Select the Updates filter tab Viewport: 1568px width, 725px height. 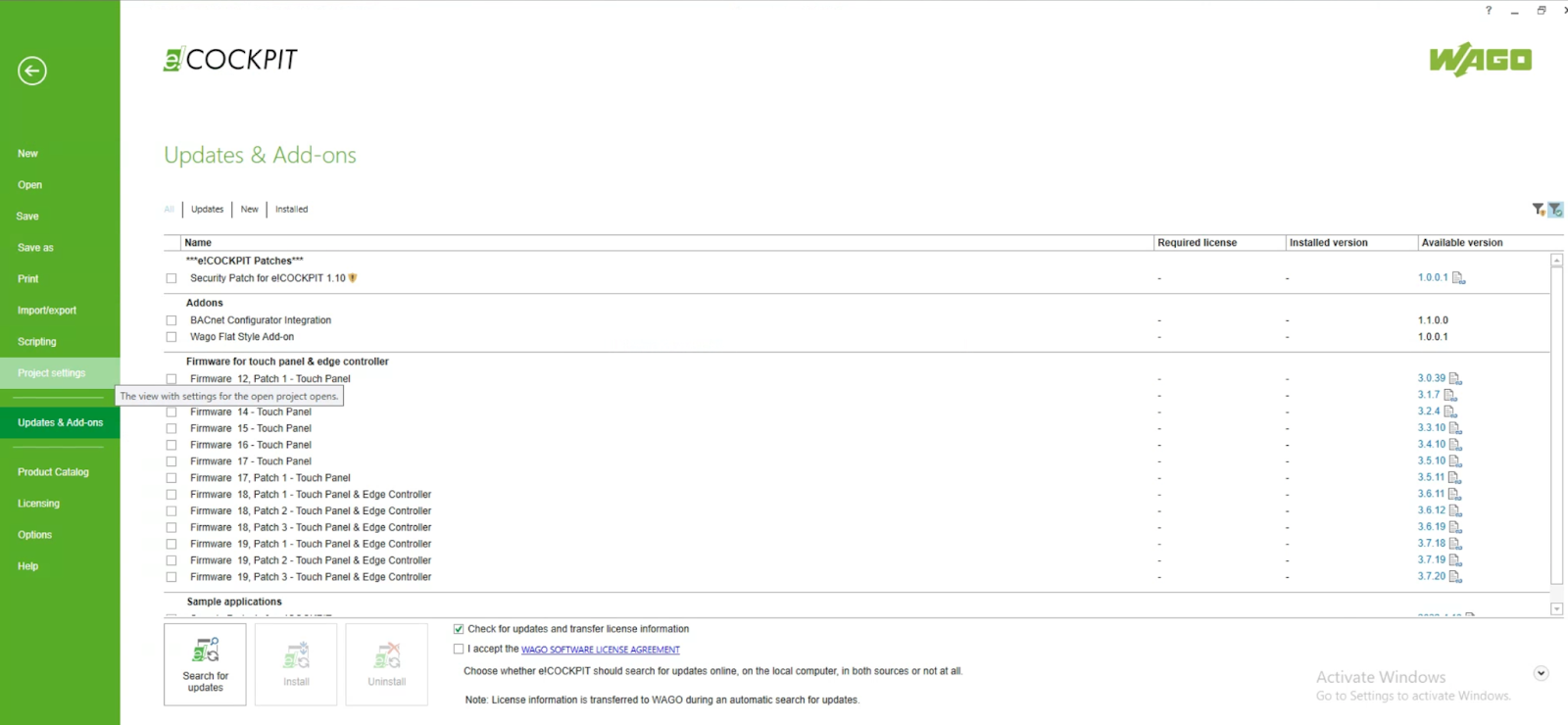pos(207,210)
